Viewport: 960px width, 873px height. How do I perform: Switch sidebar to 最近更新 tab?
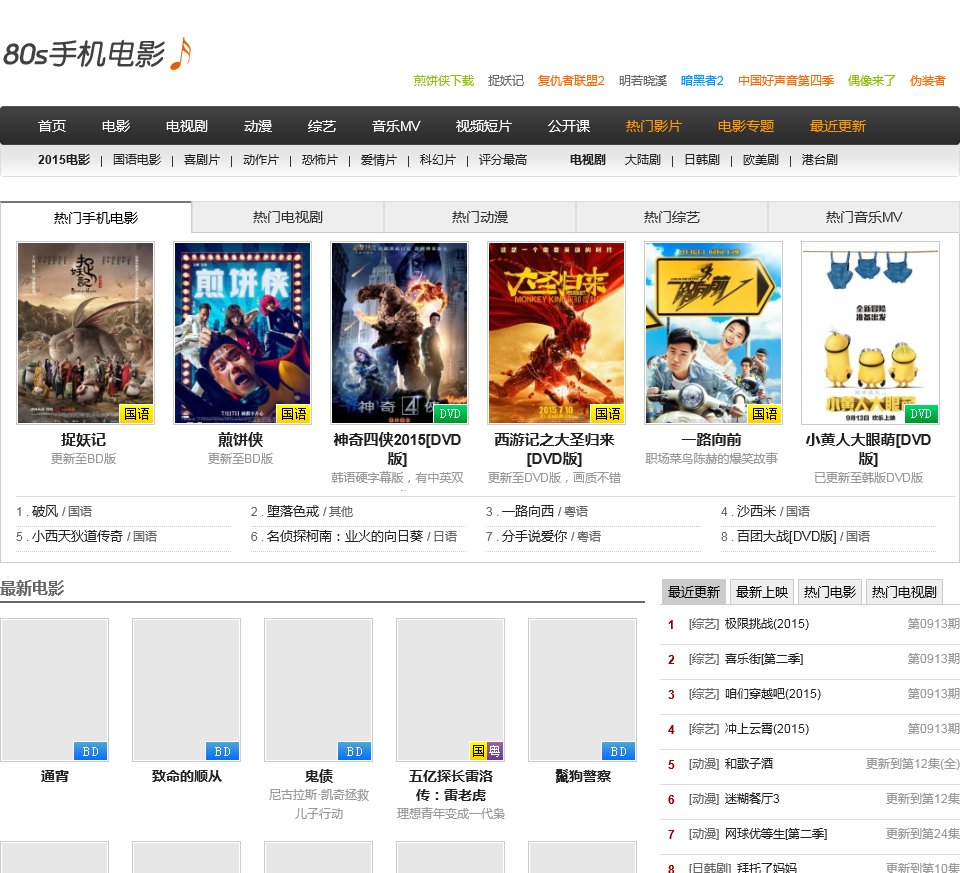(694, 592)
